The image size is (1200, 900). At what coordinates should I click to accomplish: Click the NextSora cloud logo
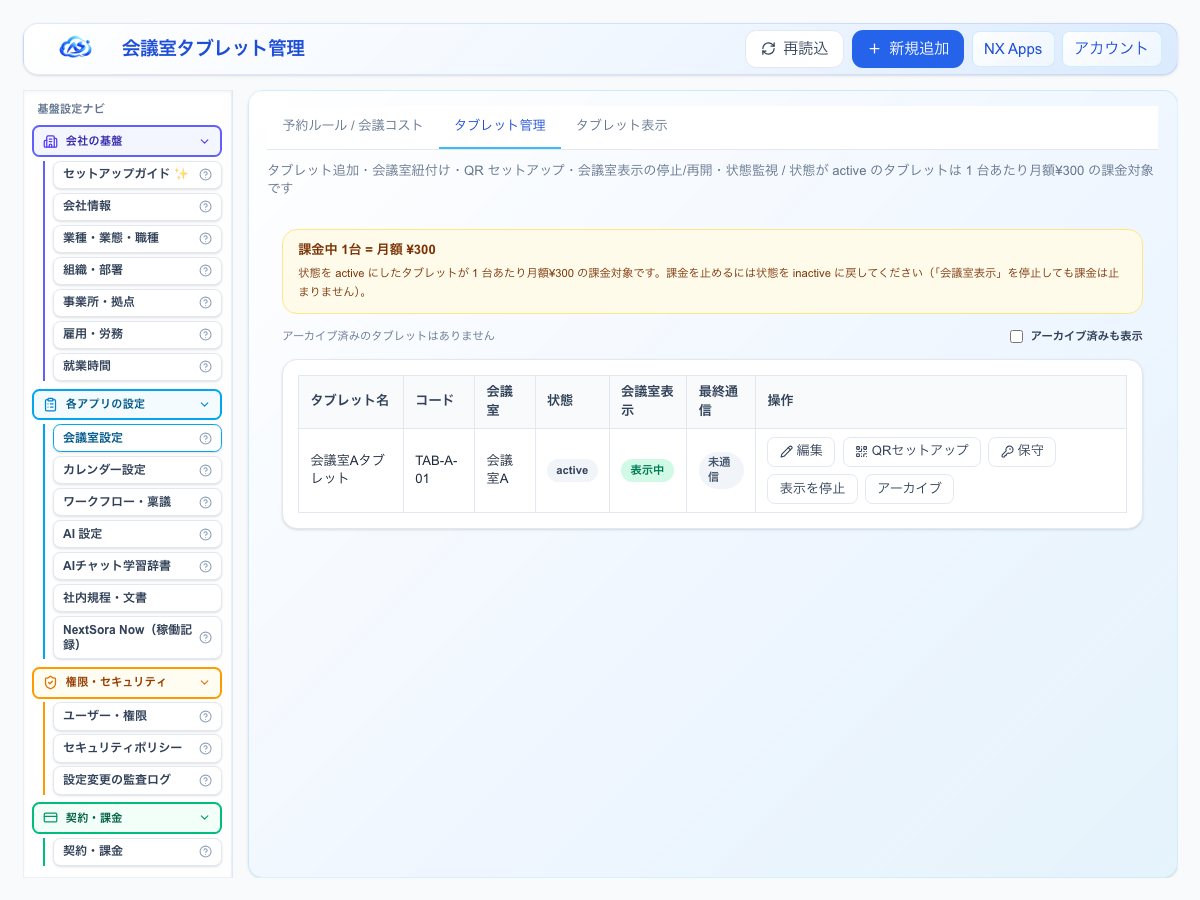tap(76, 48)
